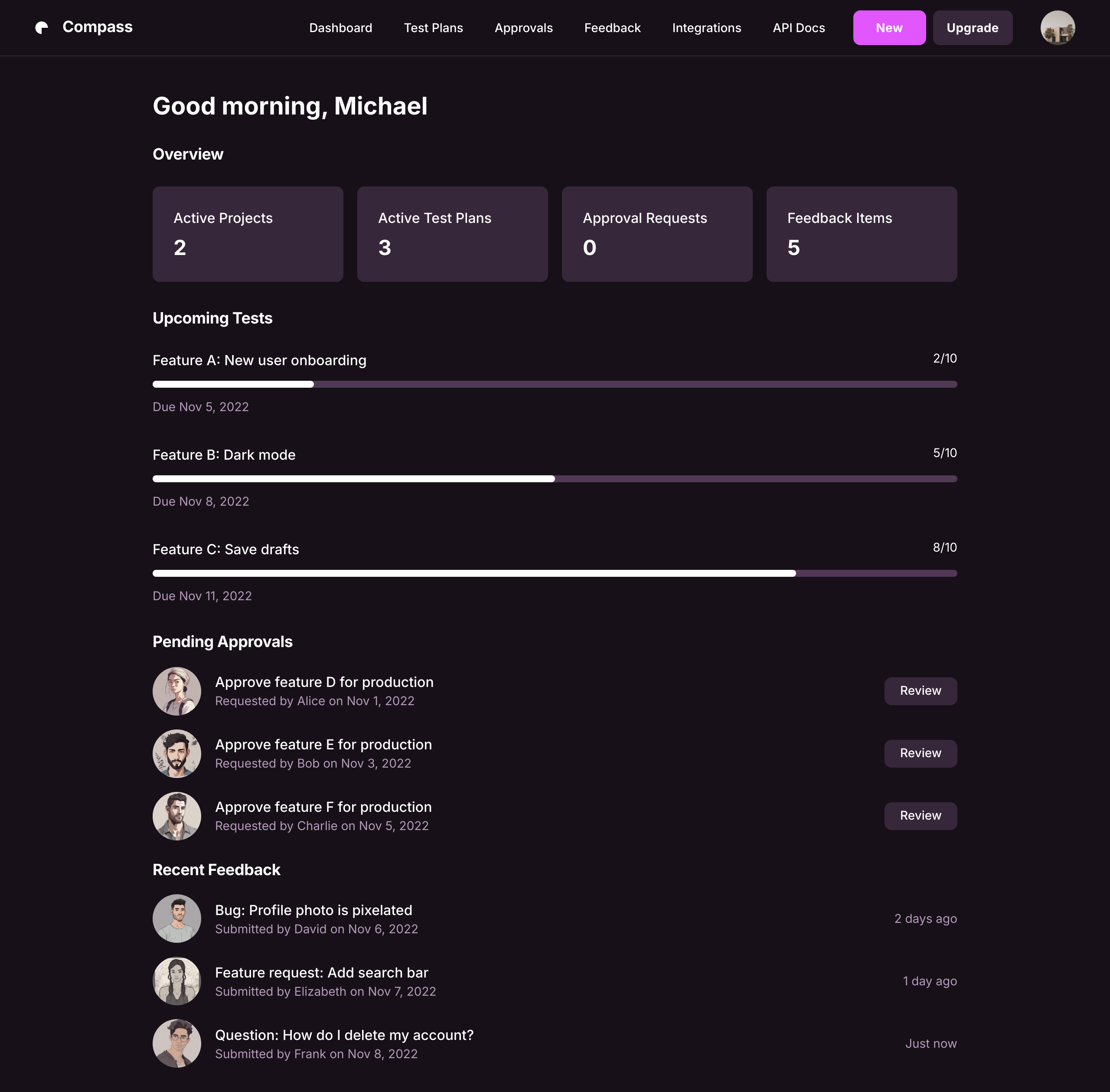The height and width of the screenshot is (1092, 1110).
Task: Navigate to Feedback tab
Action: pyautogui.click(x=612, y=27)
